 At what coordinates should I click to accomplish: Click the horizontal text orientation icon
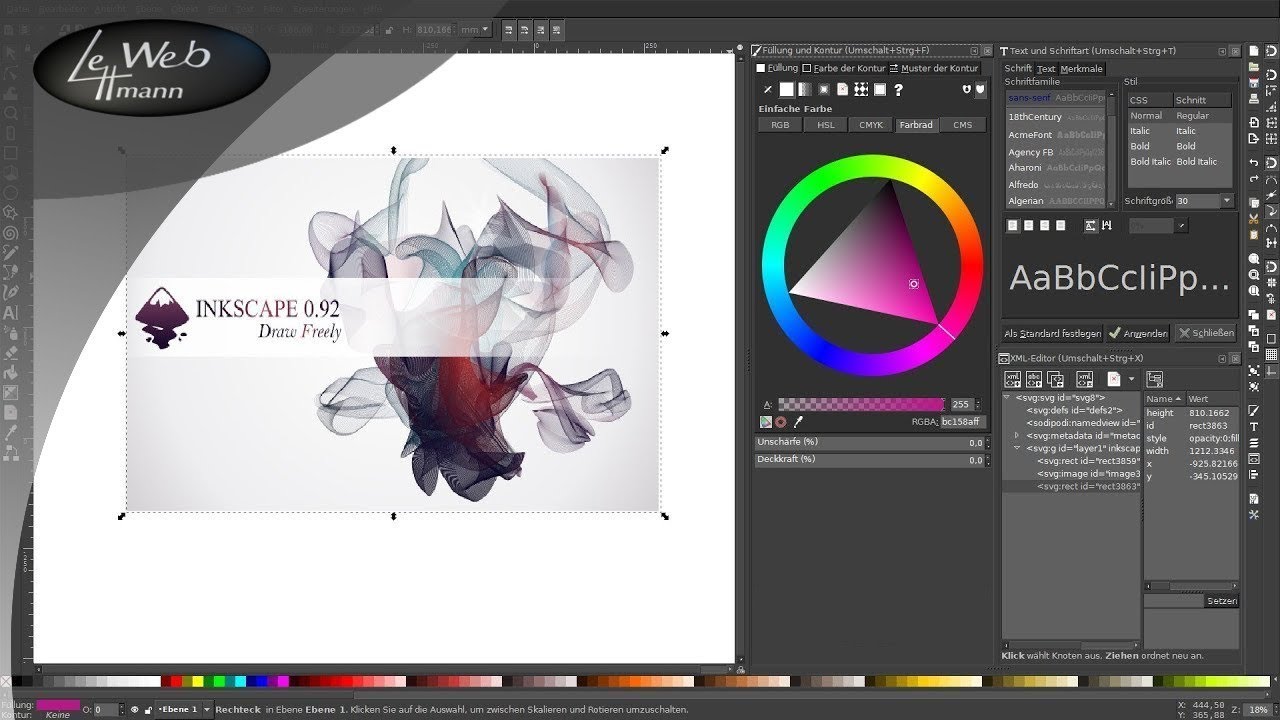click(x=1091, y=225)
